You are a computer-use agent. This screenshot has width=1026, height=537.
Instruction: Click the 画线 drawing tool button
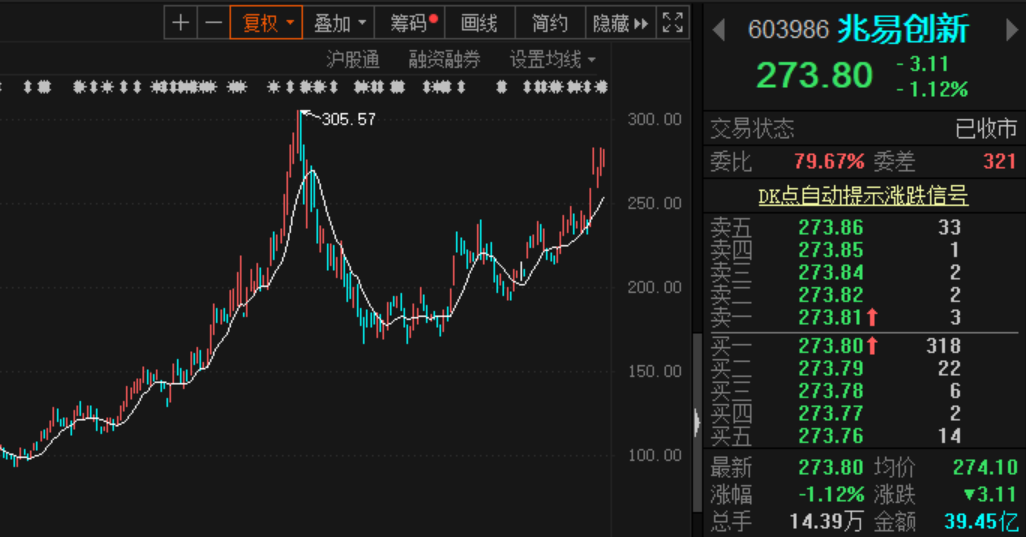(x=478, y=22)
